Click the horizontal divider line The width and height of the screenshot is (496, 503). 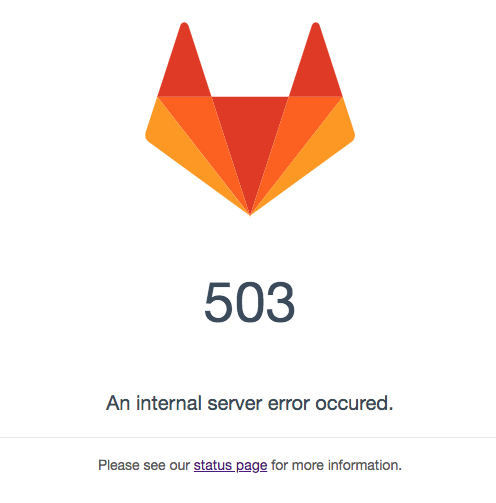(x=248, y=437)
